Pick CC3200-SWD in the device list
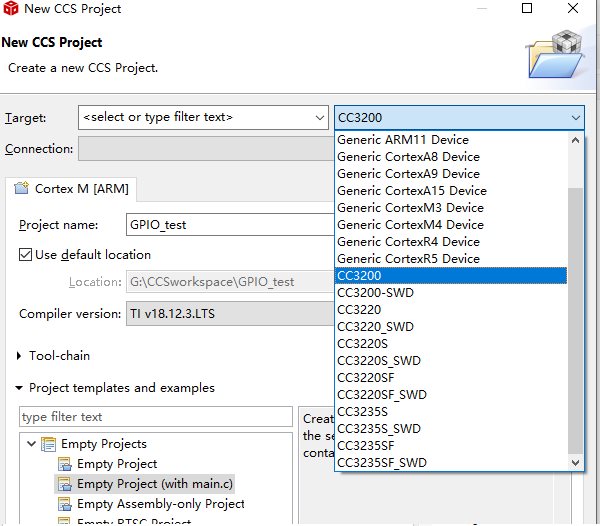 375,293
